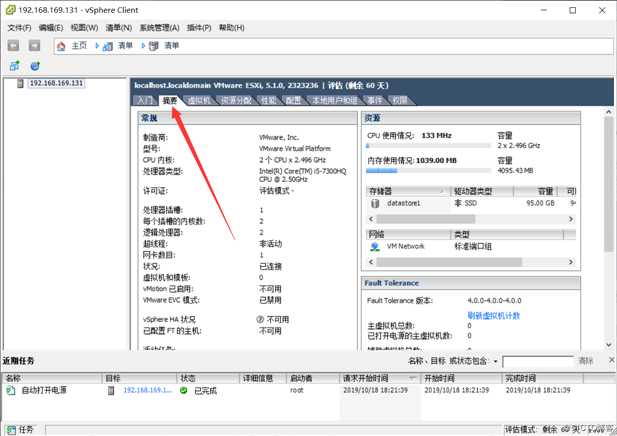Click 刷新虚拟机计数 link

pyautogui.click(x=494, y=316)
